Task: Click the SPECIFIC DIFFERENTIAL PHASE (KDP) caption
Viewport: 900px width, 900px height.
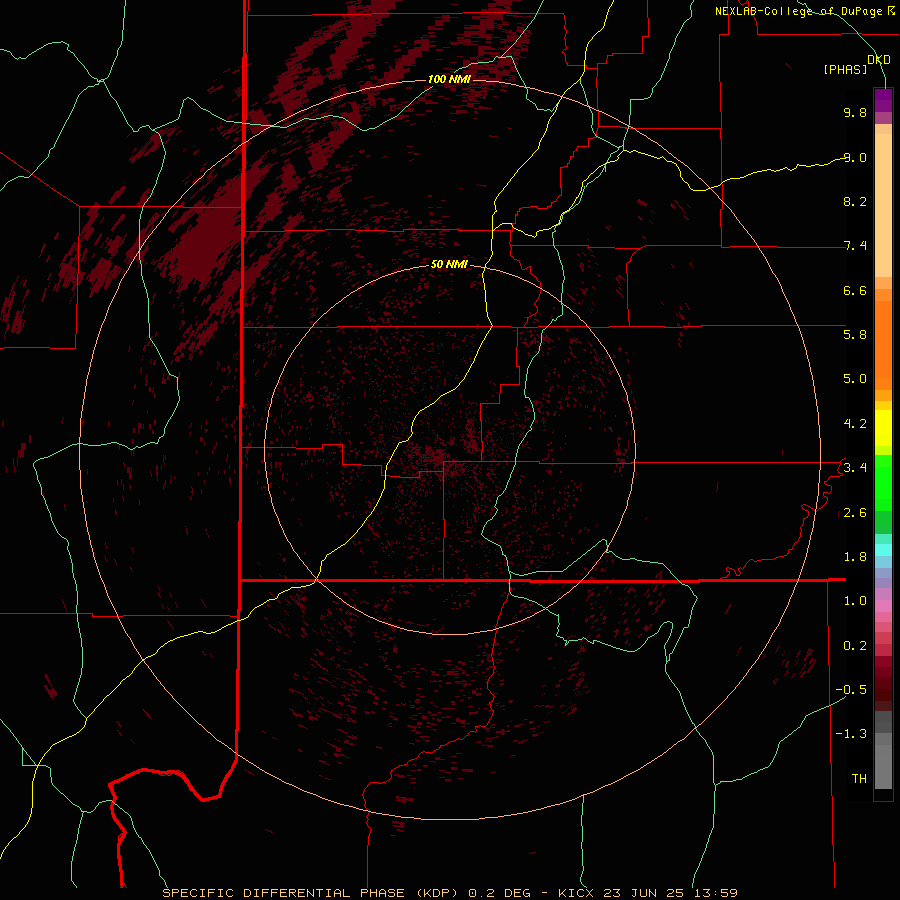Action: 310,893
